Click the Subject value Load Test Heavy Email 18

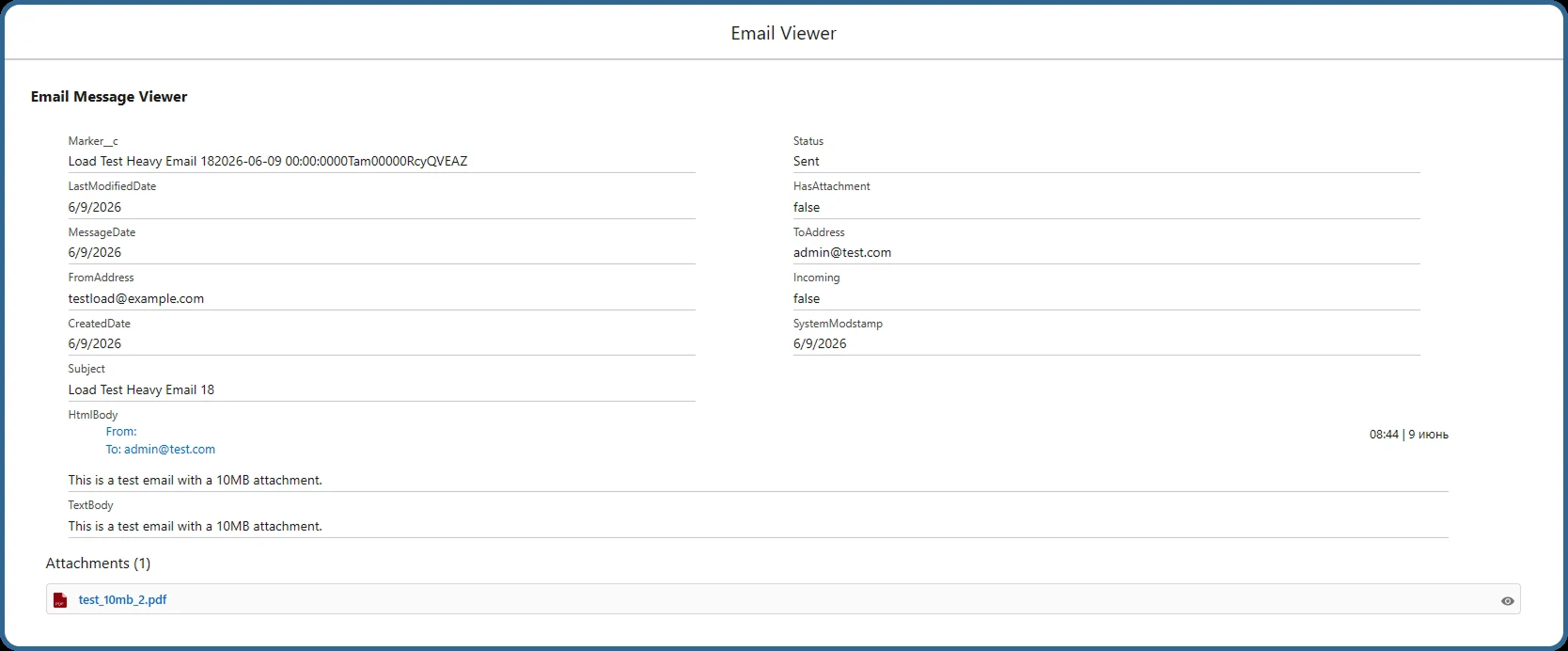click(141, 389)
